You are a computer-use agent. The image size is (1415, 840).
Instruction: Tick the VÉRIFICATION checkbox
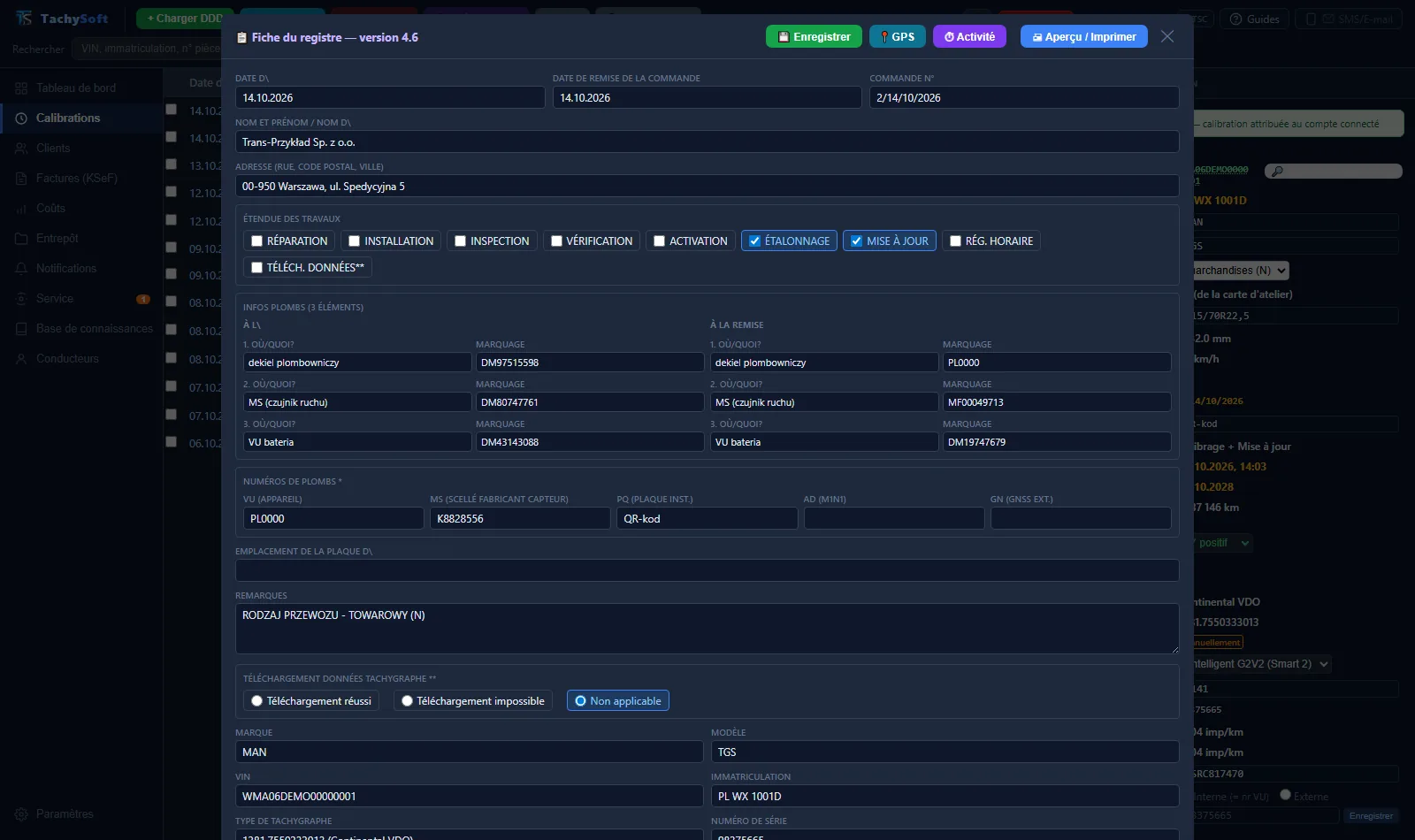pyautogui.click(x=556, y=241)
